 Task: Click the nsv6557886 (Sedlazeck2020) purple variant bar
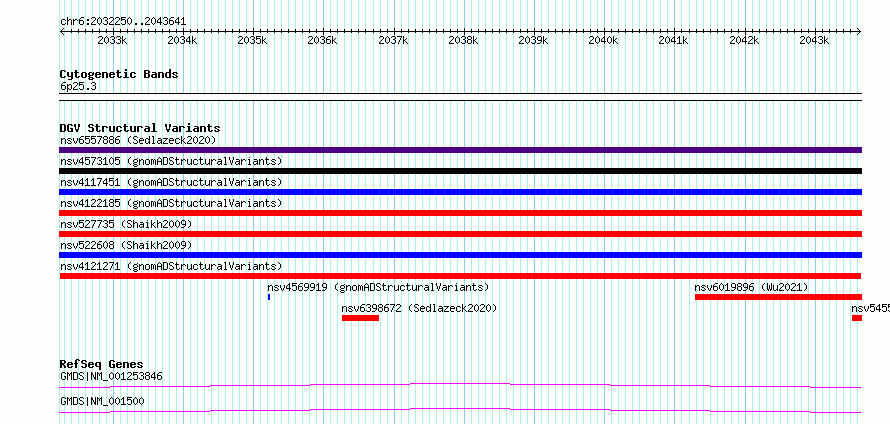[x=460, y=150]
